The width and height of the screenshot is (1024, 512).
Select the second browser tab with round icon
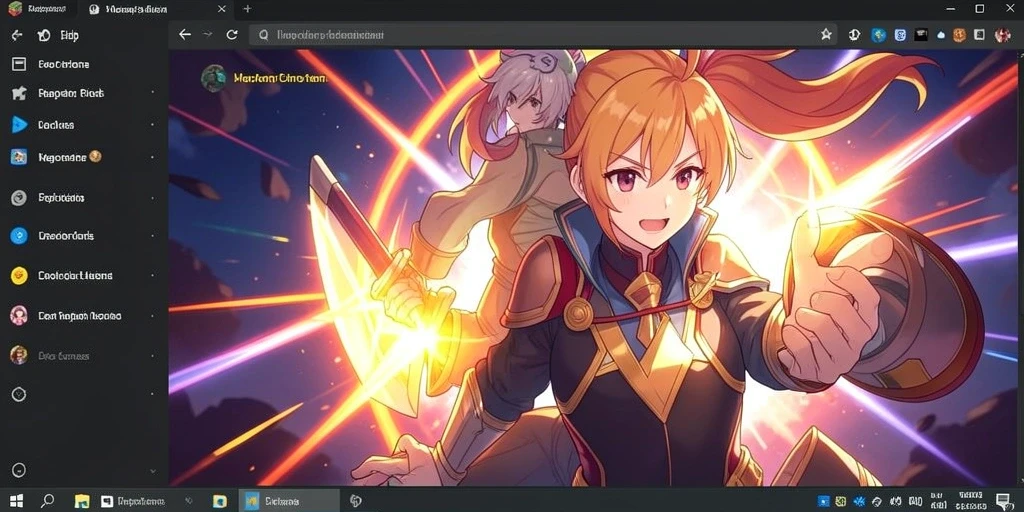(x=157, y=9)
